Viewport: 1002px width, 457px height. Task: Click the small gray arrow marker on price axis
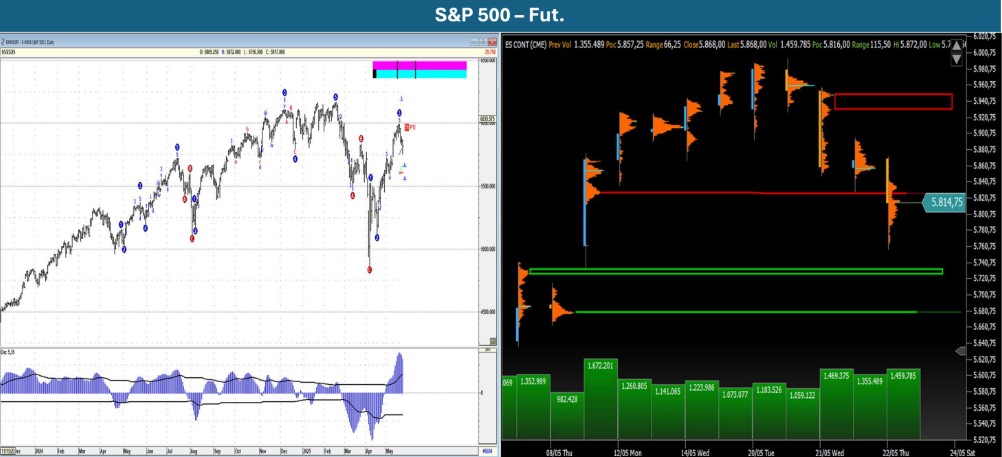[961, 351]
